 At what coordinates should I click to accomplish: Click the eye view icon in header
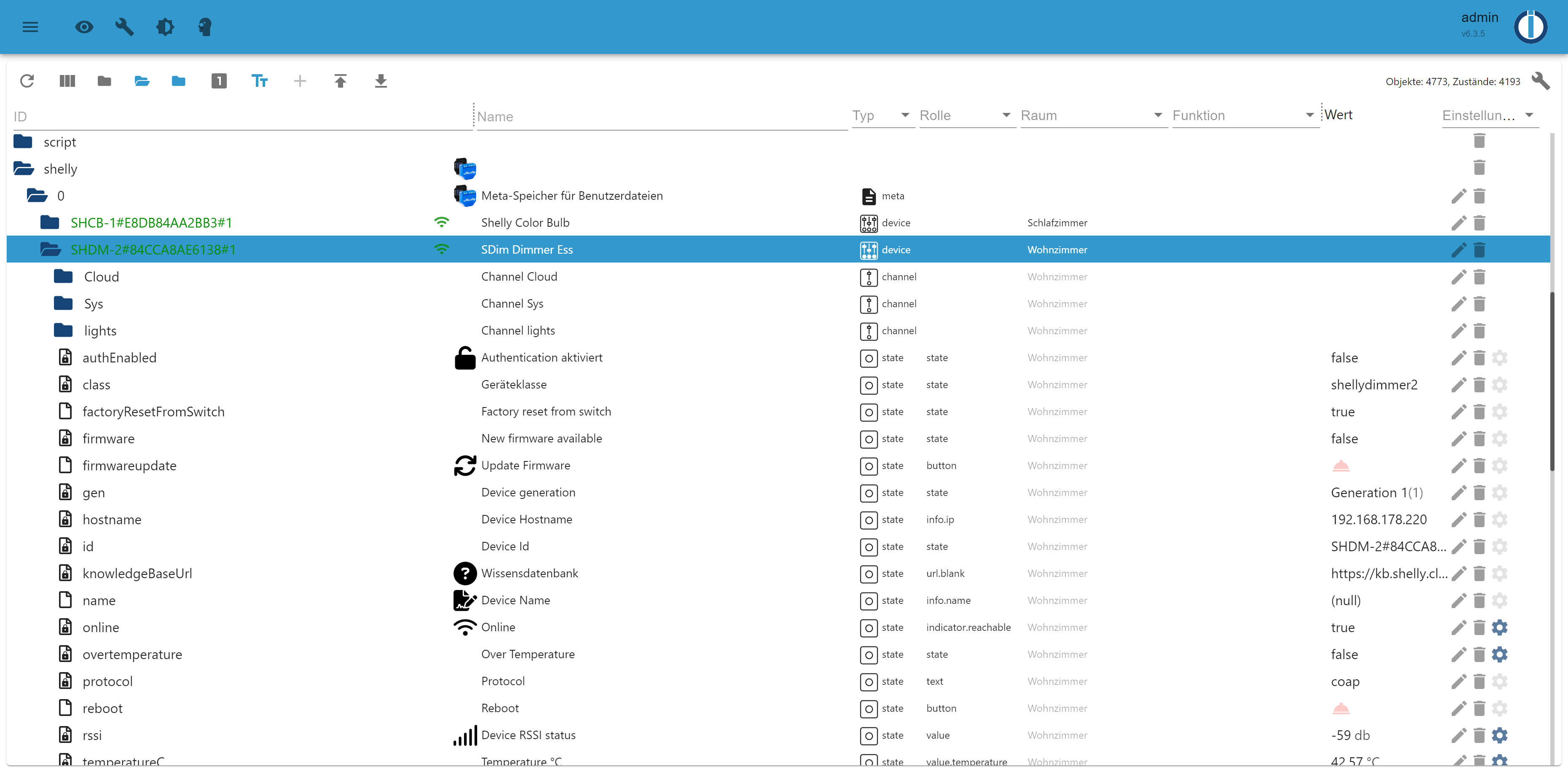(84, 27)
